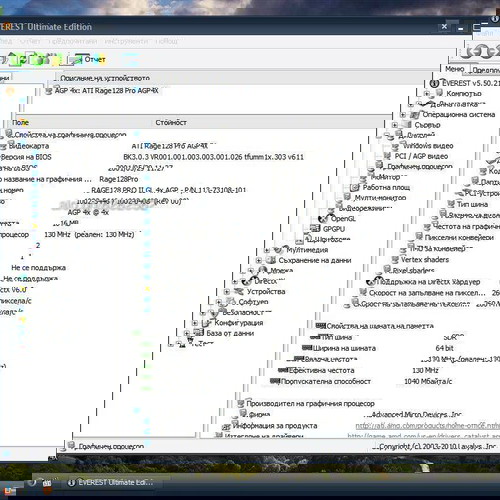Expand the Конфигурация tree node

pyautogui.click(x=195, y=323)
